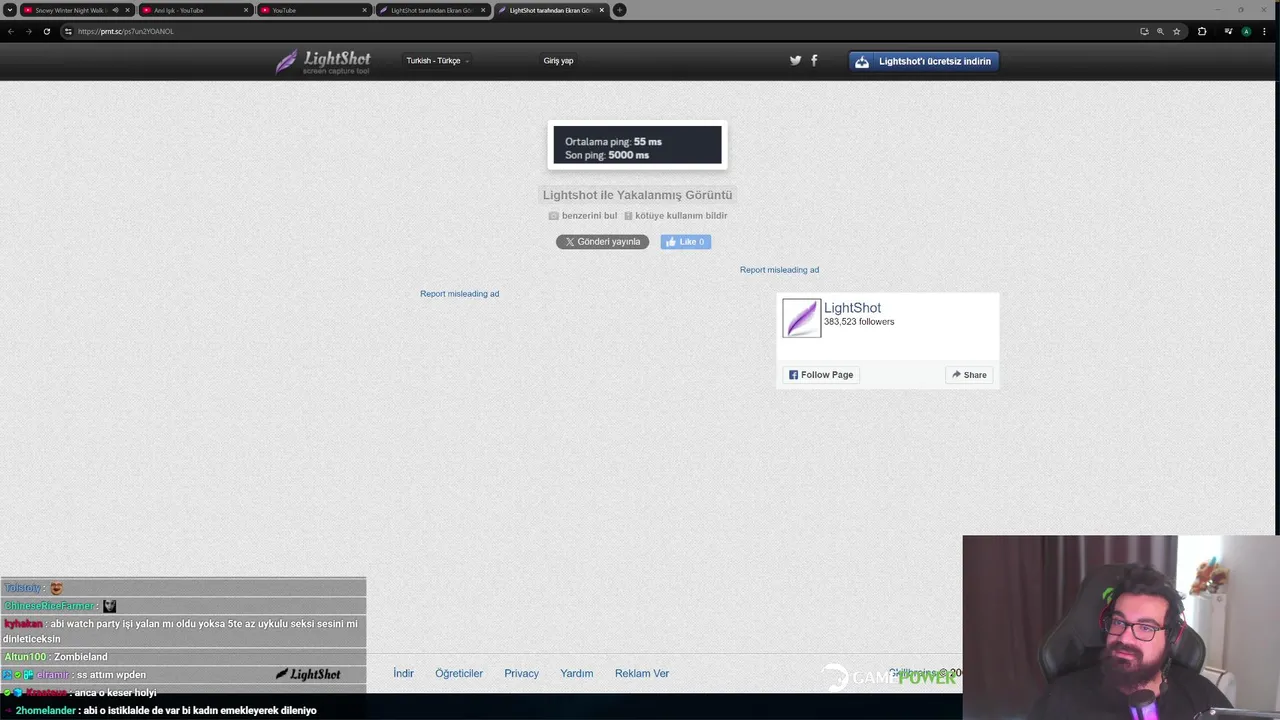This screenshot has width=1280, height=720.
Task: Switch to Snowy Winter Night Walk tab
Action: click(x=69, y=10)
